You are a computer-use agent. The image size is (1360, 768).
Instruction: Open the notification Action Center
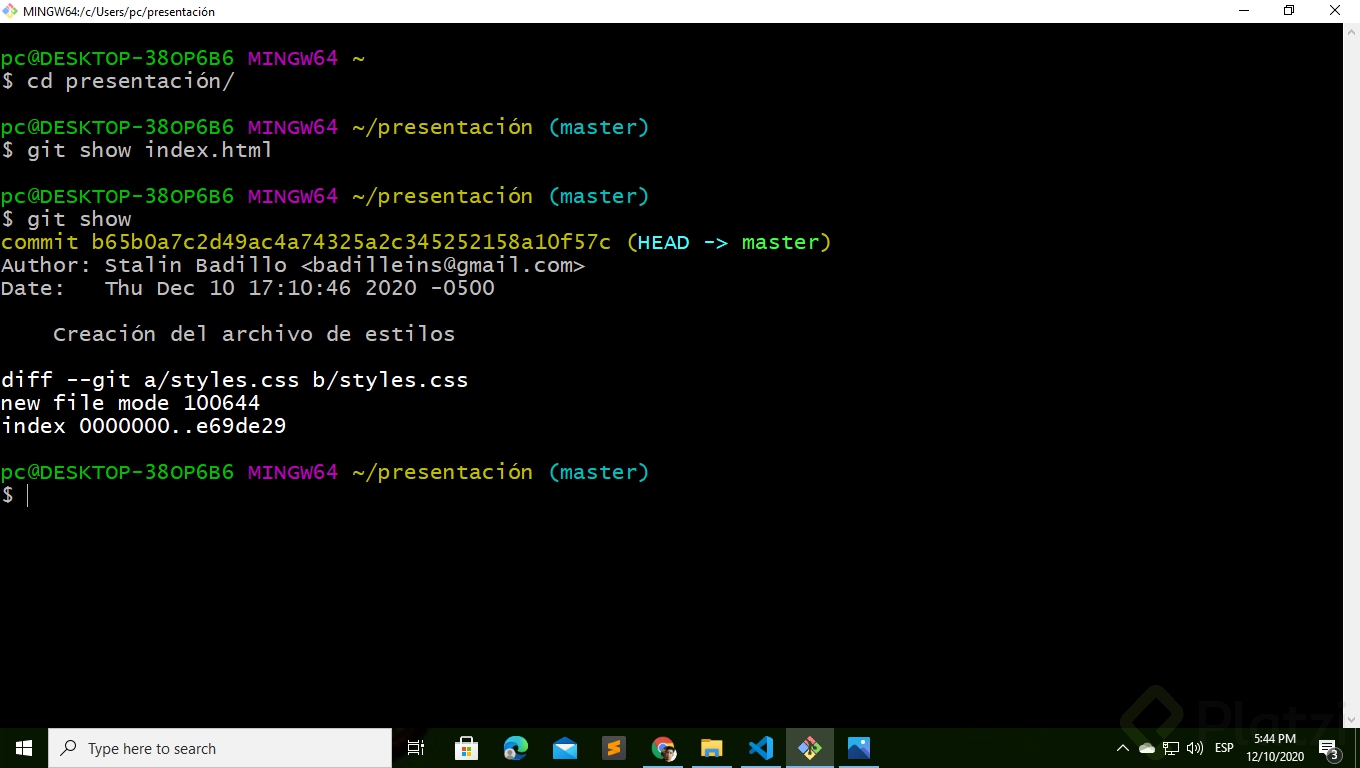(1329, 748)
